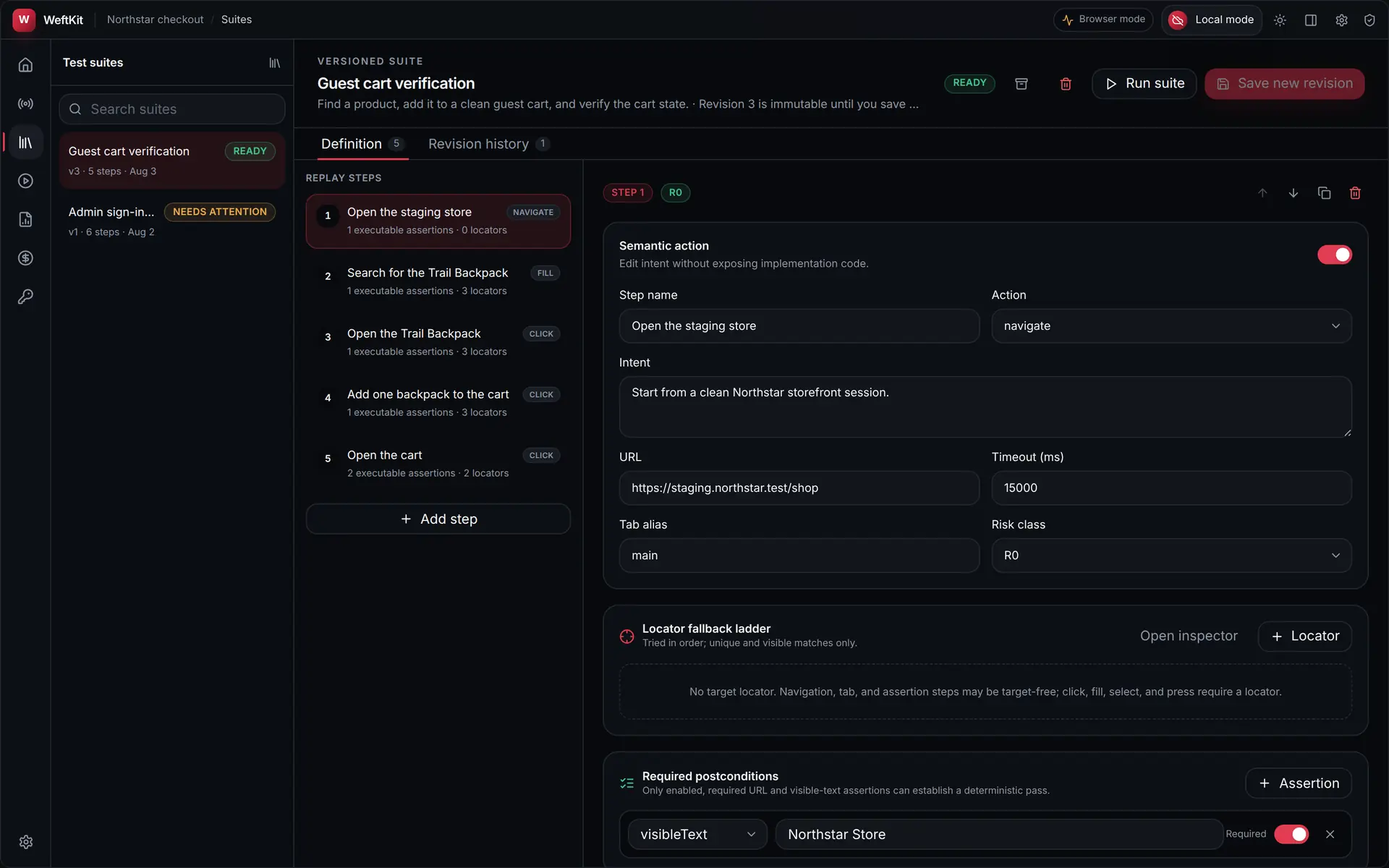Open settings gear at sidebar bottom
This screenshot has height=868, width=1389.
pyautogui.click(x=25, y=842)
